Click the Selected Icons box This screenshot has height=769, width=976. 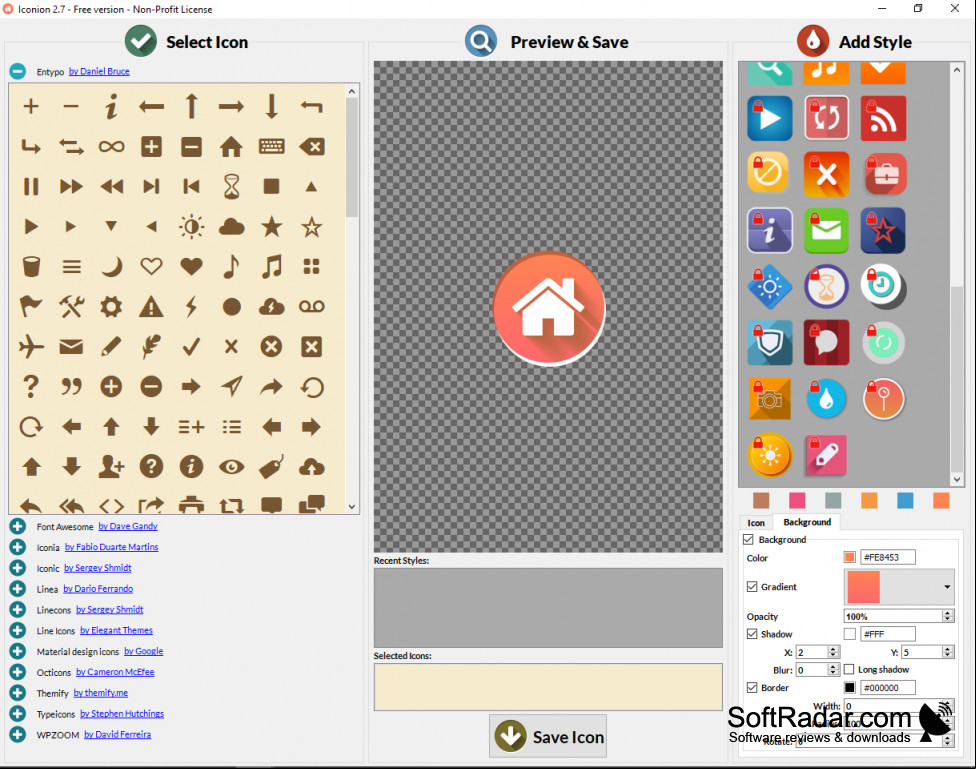tap(548, 687)
